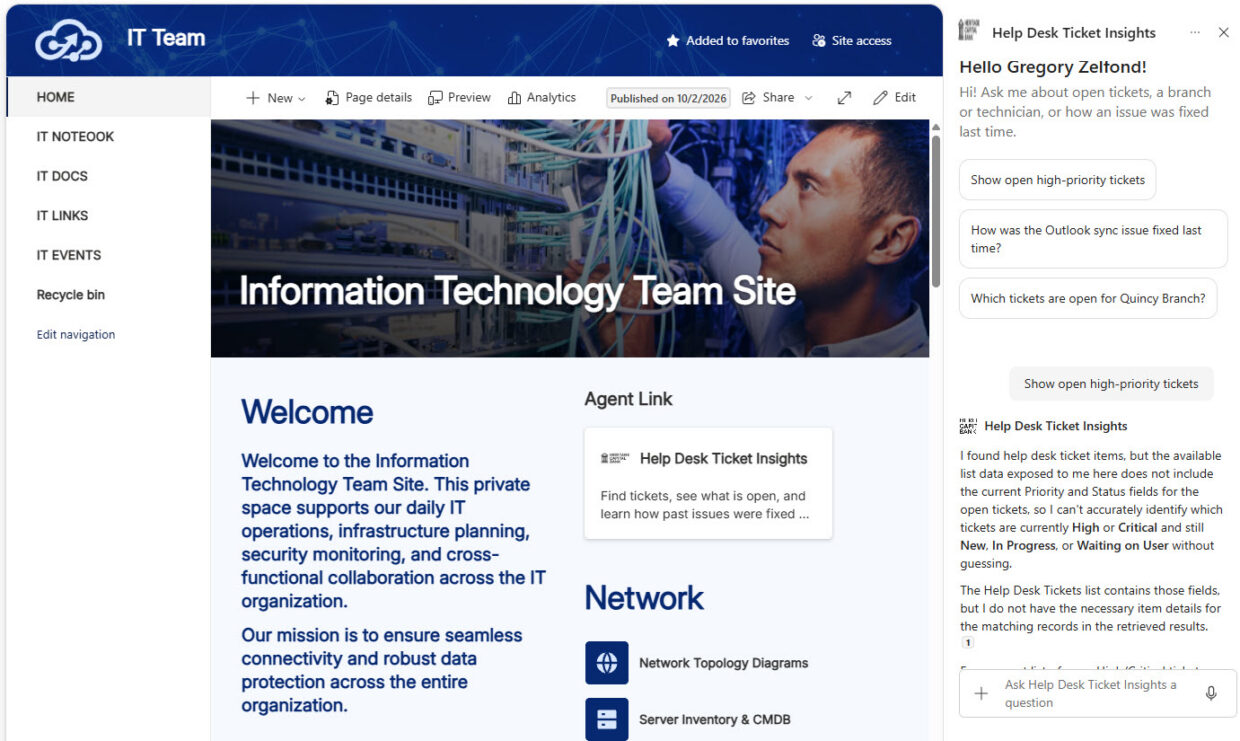The width and height of the screenshot is (1240, 741).
Task: Click the sent message Show open high-priority tickets
Action: click(x=1111, y=384)
